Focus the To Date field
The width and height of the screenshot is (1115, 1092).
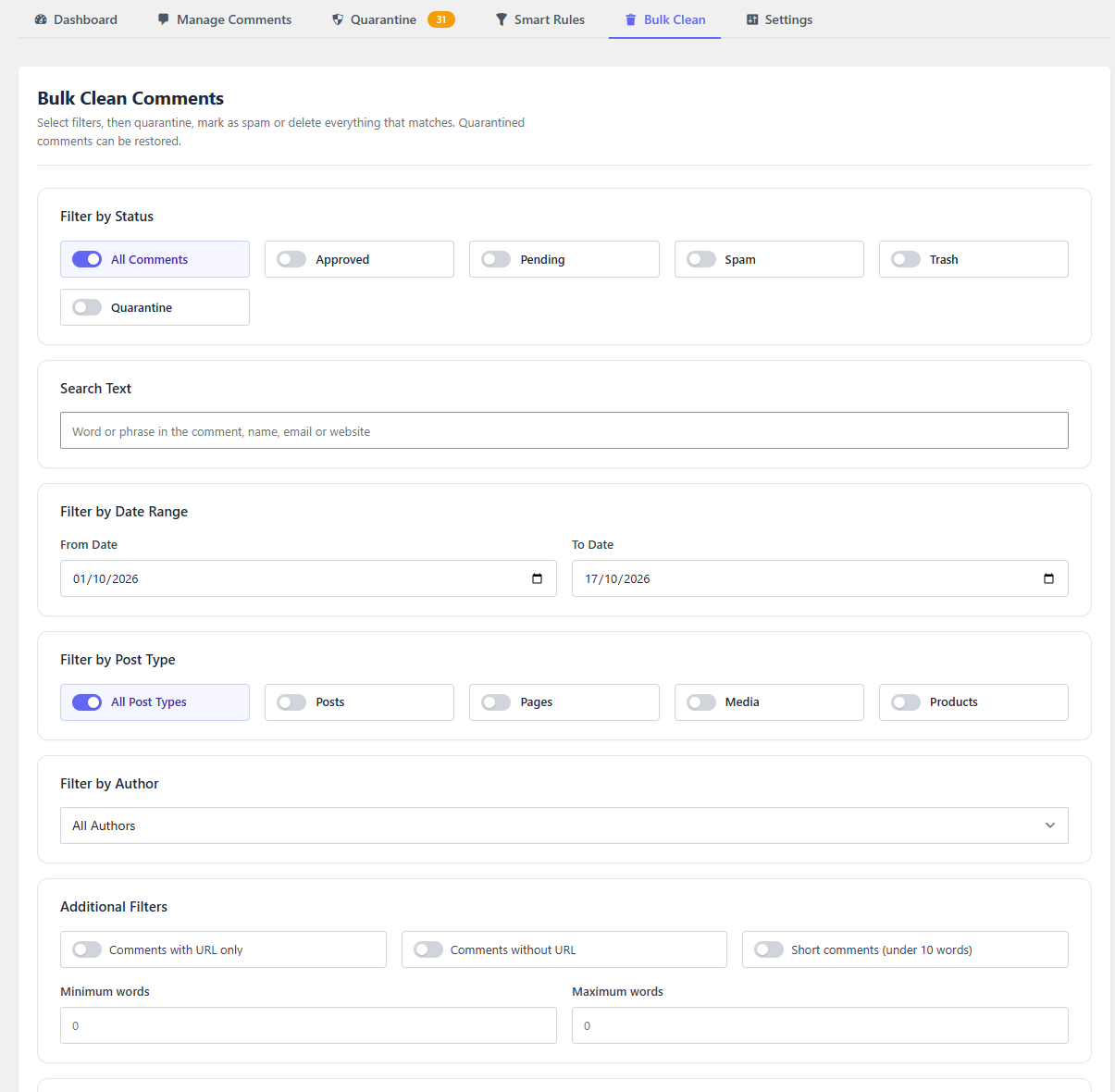point(820,578)
